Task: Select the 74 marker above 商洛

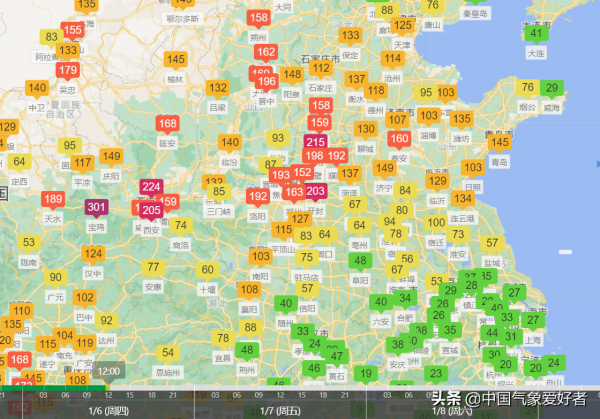Action: pyautogui.click(x=181, y=225)
